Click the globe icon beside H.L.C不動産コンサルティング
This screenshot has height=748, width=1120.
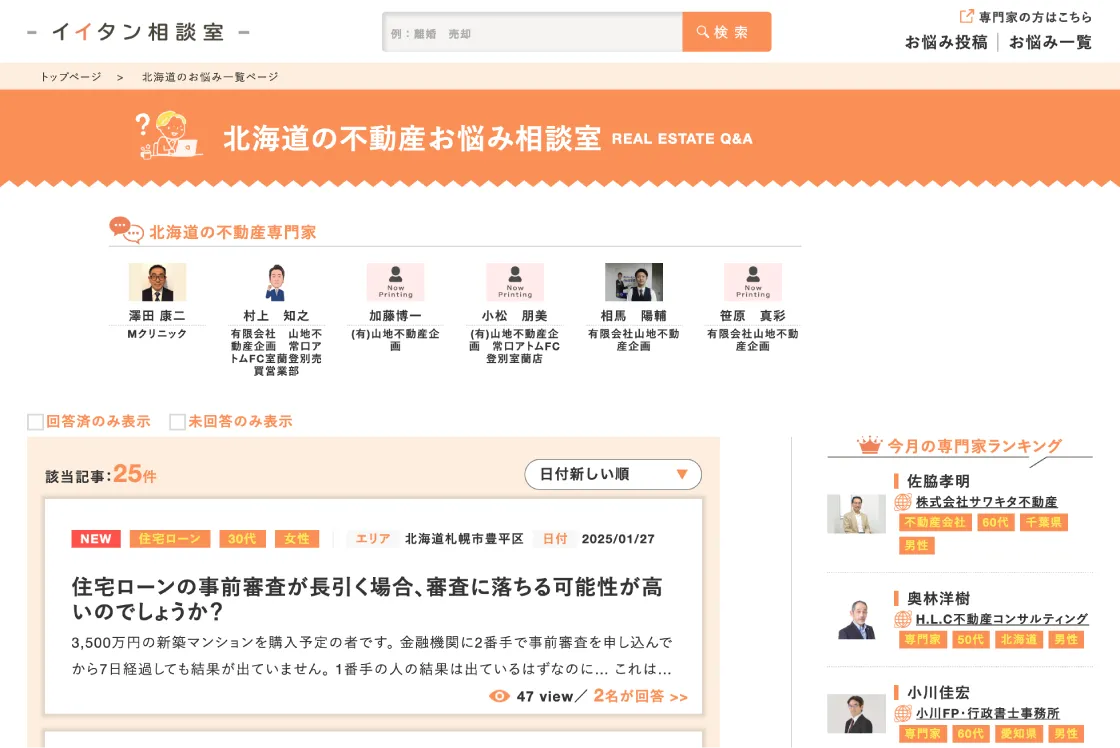pos(903,619)
